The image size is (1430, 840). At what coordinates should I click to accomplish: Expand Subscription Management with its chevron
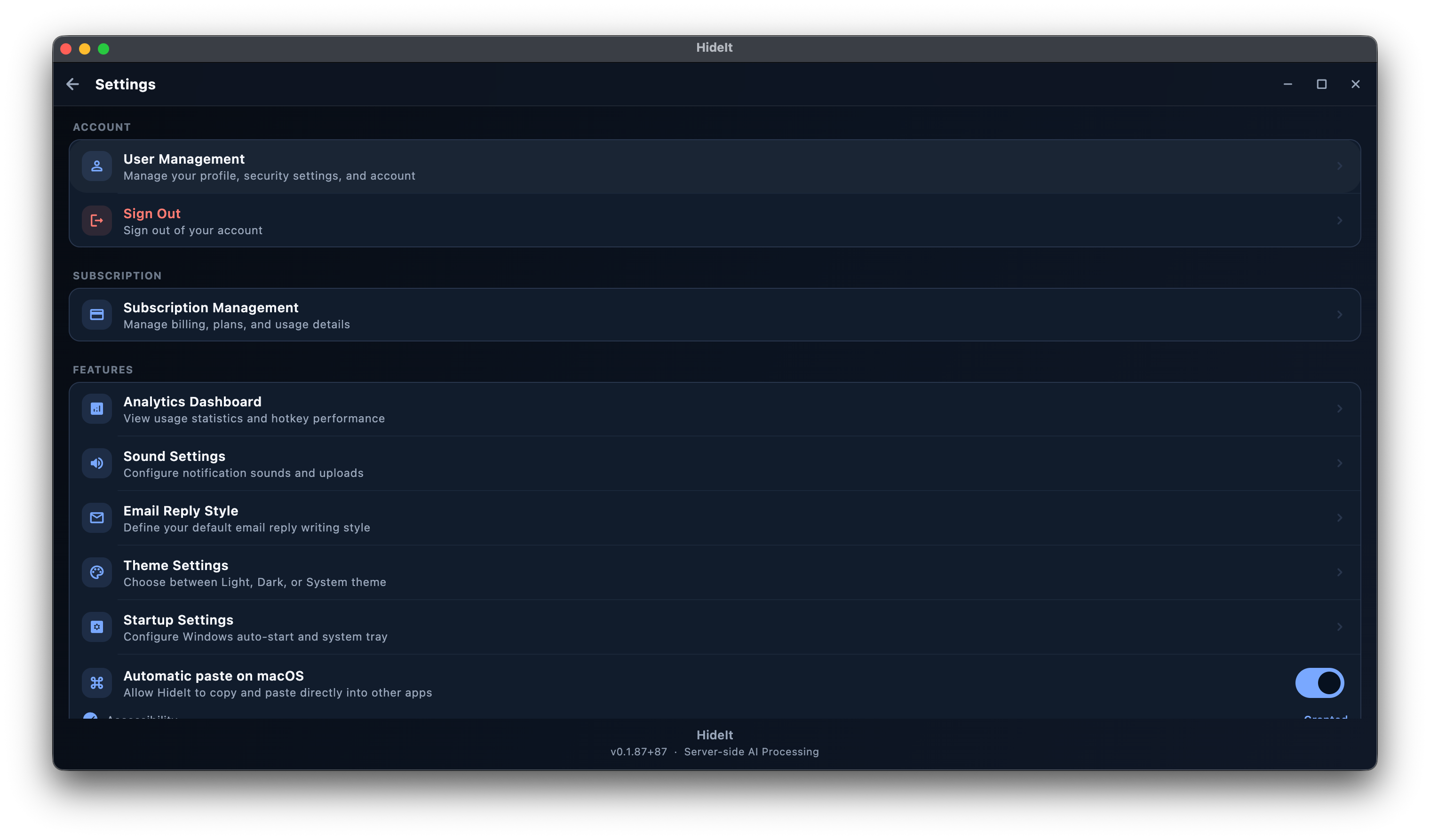click(1339, 315)
